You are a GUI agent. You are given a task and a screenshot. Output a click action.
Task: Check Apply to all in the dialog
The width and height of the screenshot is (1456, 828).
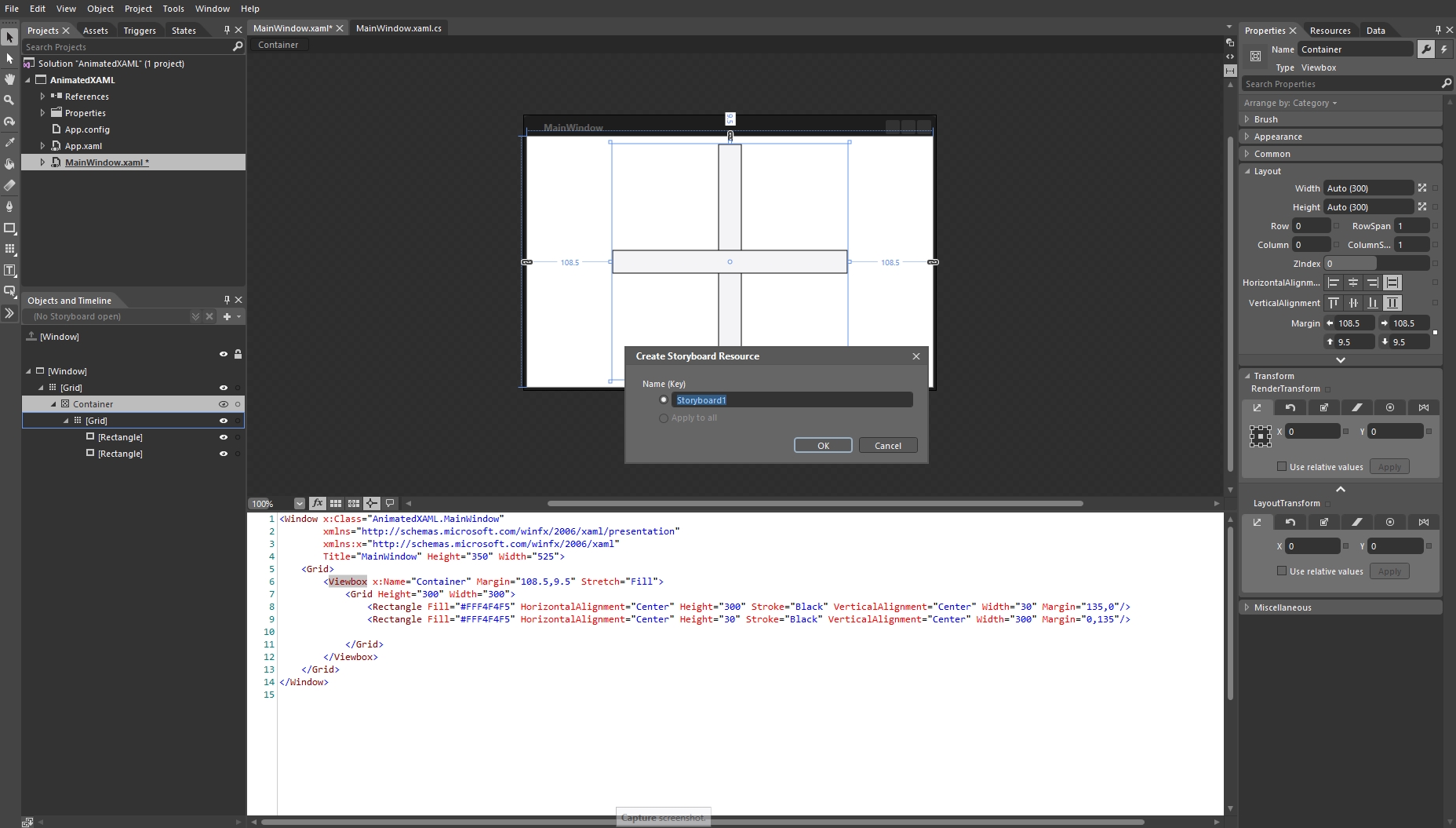(x=663, y=418)
